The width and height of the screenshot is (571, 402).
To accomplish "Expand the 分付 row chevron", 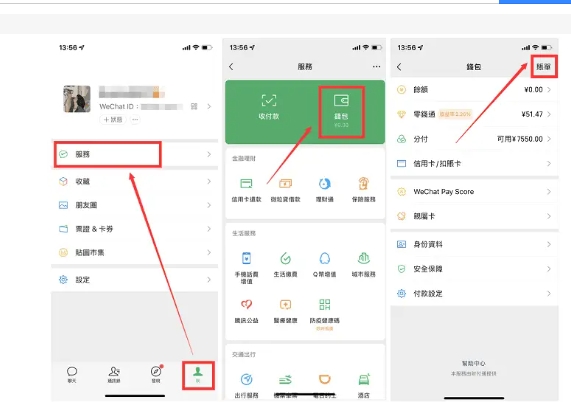I will 549,139.
